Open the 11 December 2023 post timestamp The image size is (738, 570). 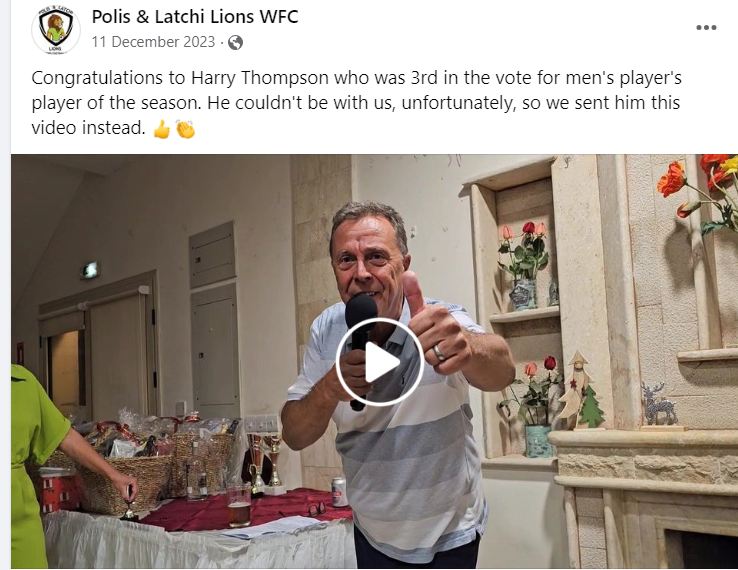pyautogui.click(x=153, y=42)
